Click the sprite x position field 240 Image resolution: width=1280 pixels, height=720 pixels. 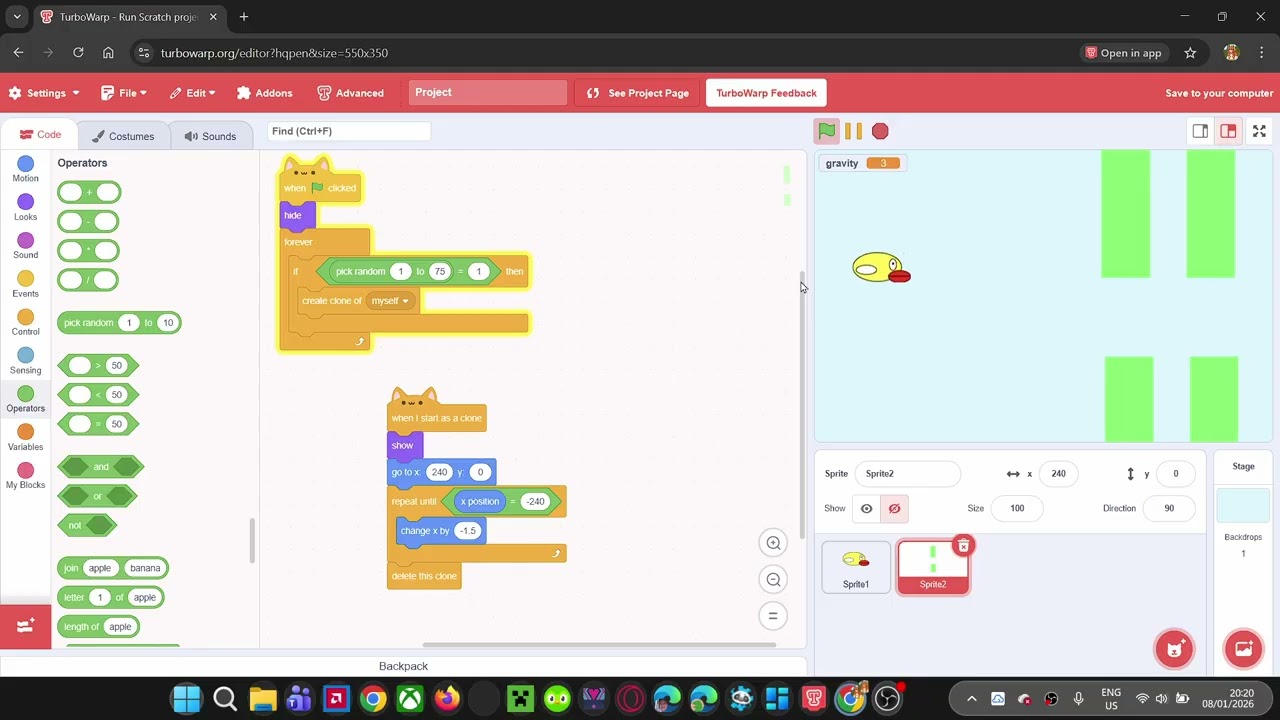[1058, 474]
